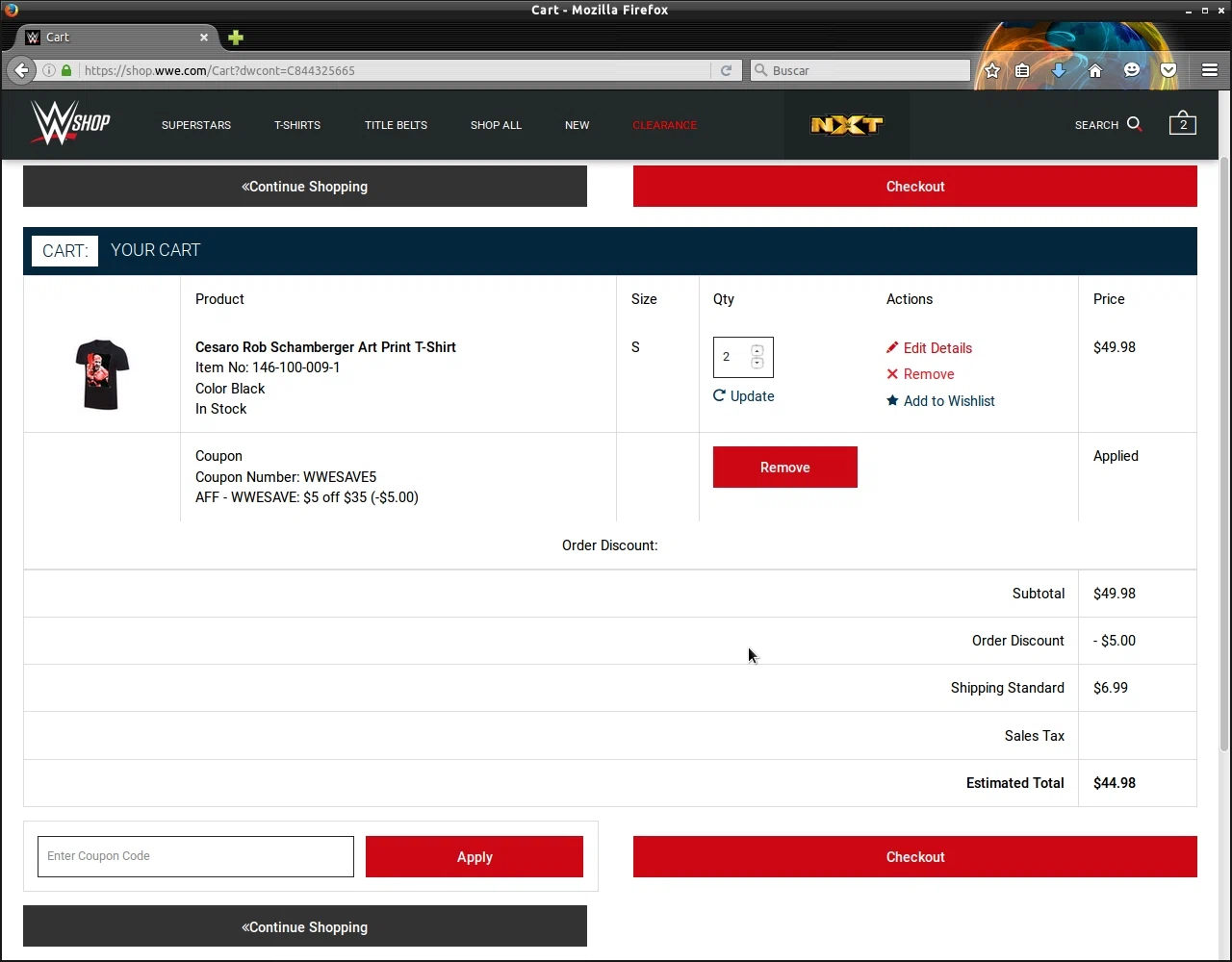The width and height of the screenshot is (1232, 962).
Task: Go back with the browser back arrow
Action: (21, 70)
